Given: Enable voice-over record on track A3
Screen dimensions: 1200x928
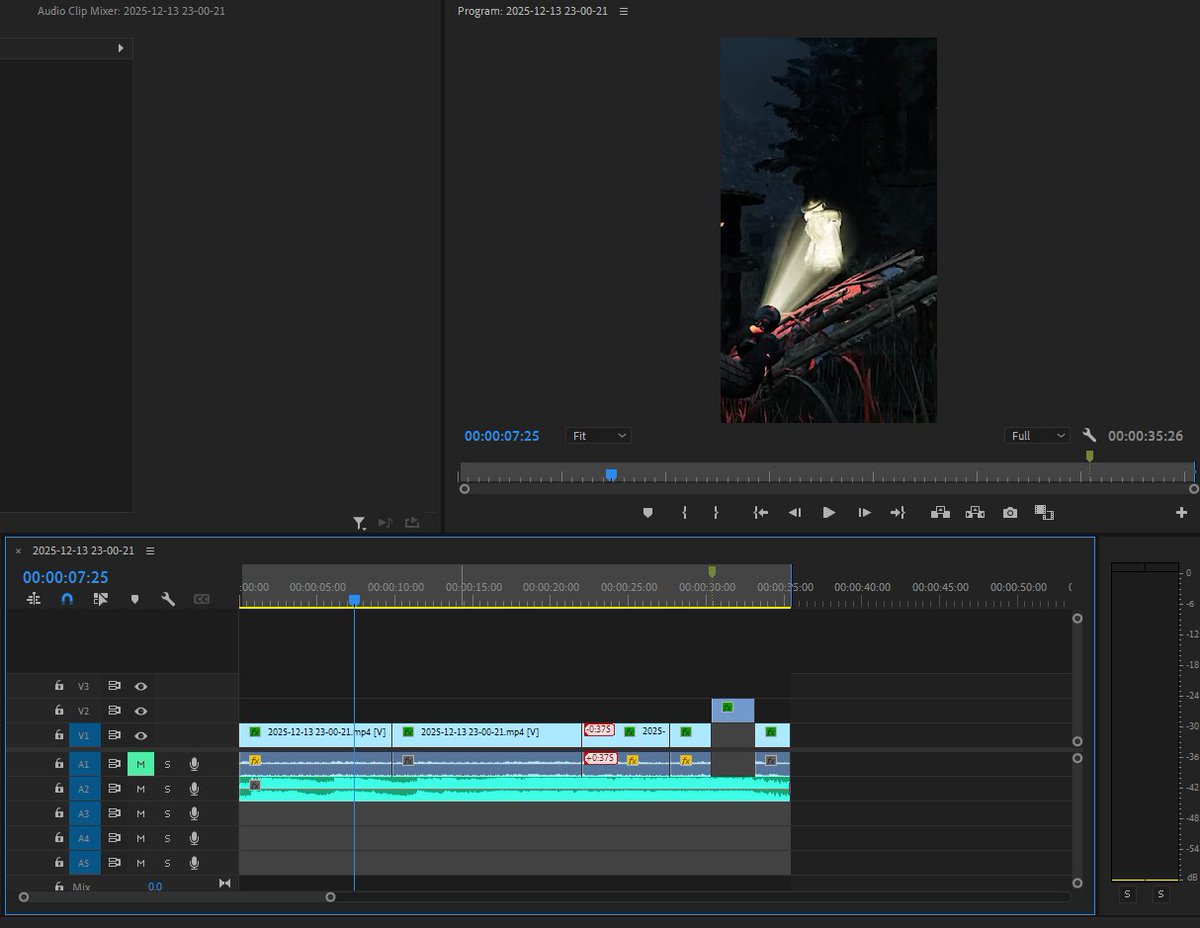Looking at the screenshot, I should coord(193,813).
